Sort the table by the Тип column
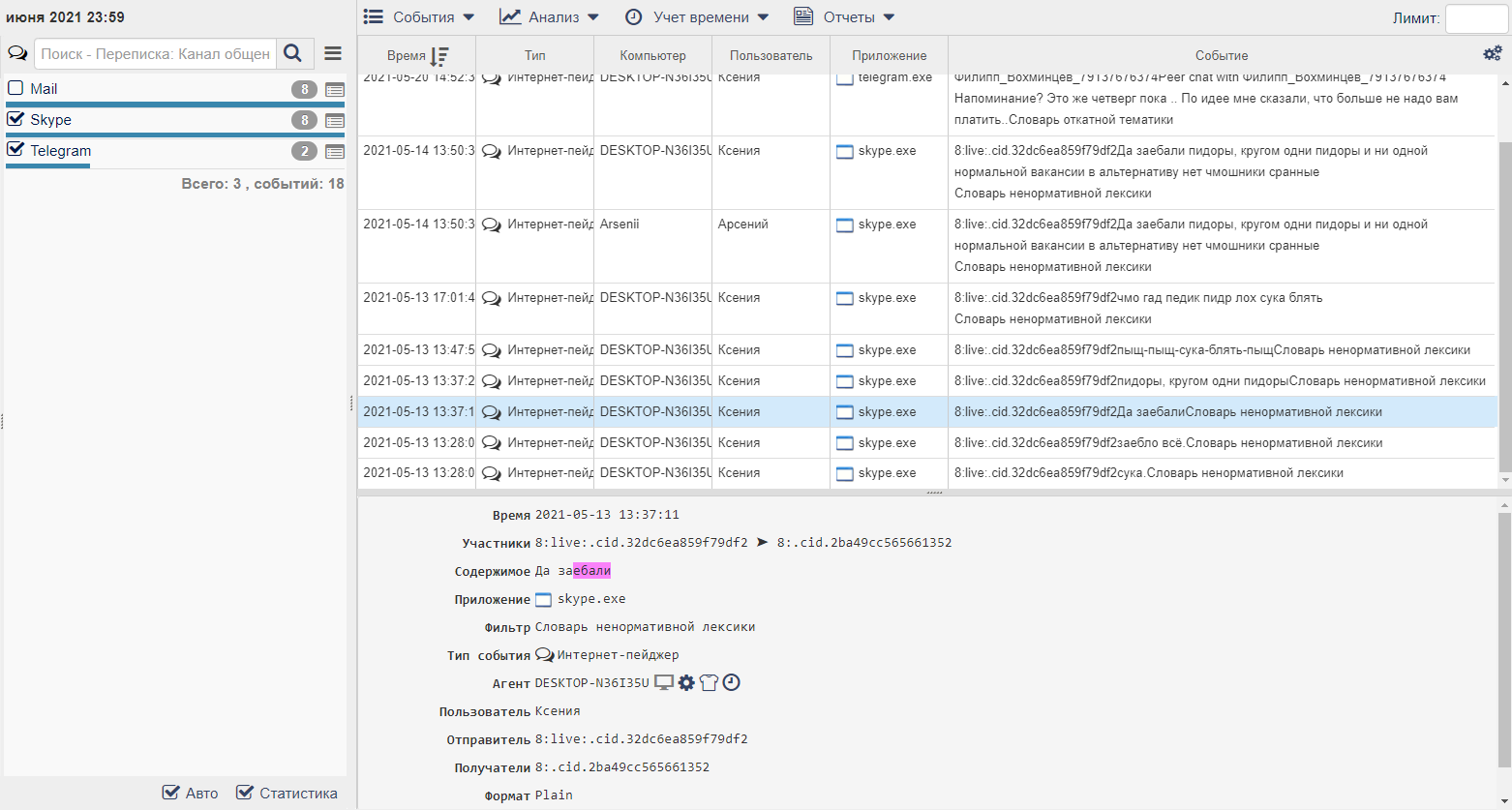1512x810 pixels. click(x=535, y=56)
